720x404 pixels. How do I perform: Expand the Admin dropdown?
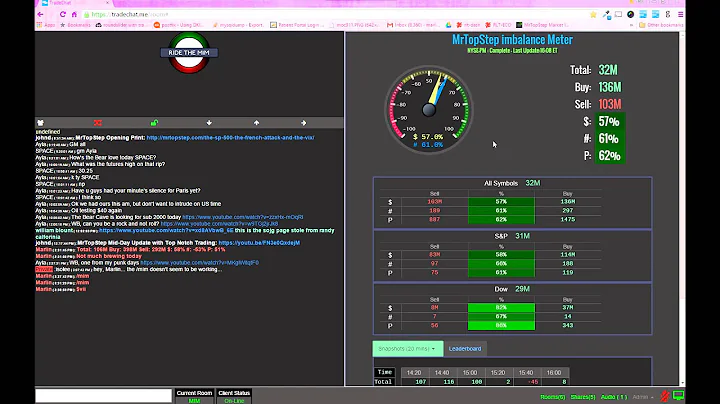pyautogui.click(x=643, y=397)
